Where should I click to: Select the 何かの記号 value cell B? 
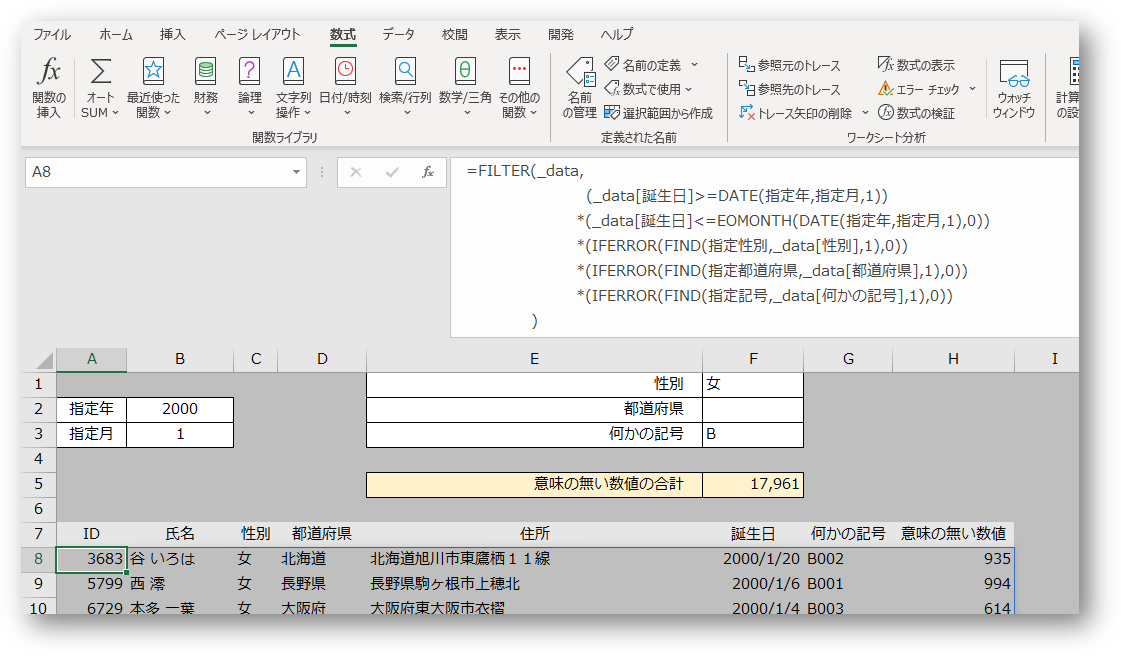click(753, 434)
